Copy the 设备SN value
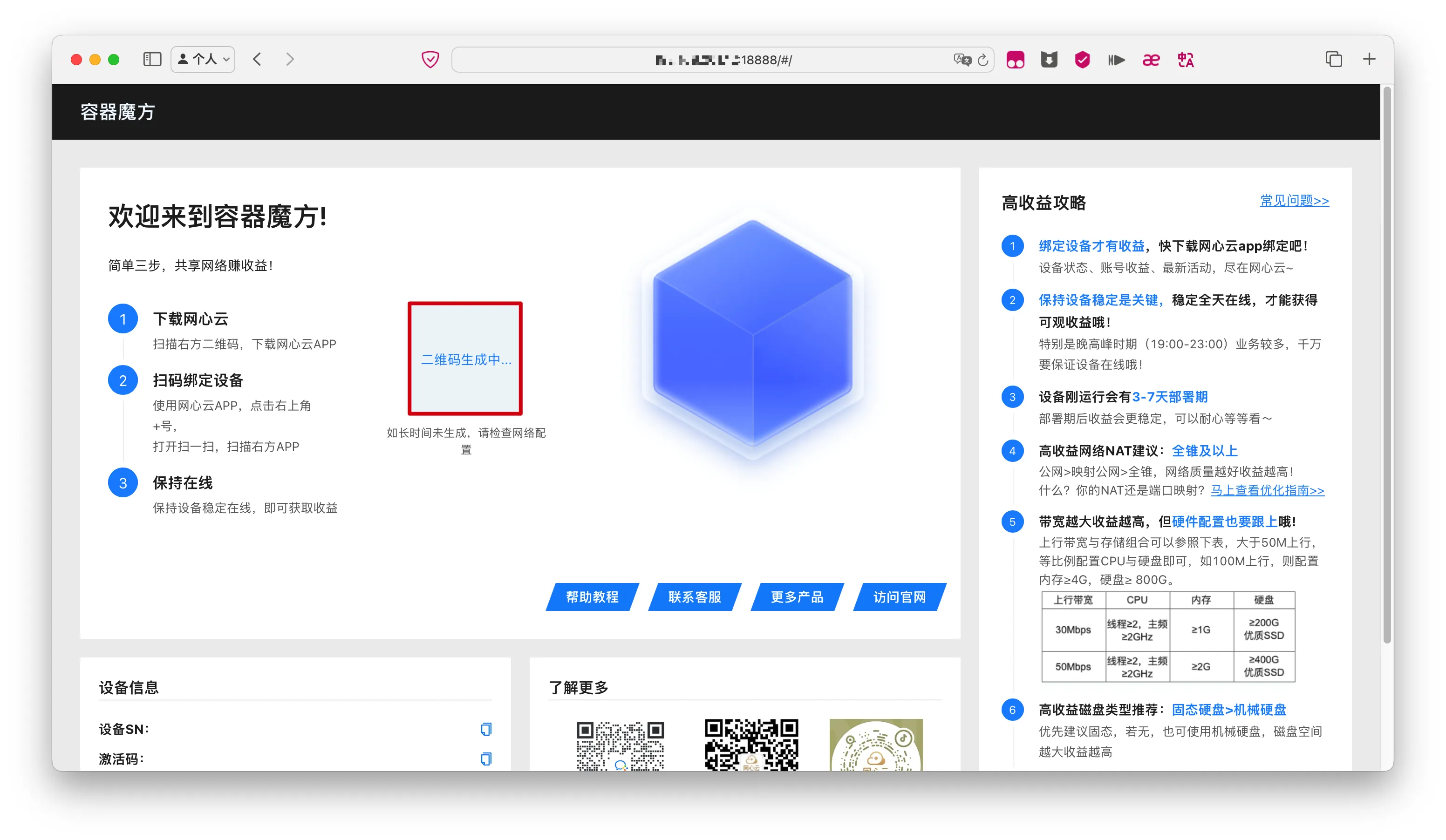The image size is (1446, 840). pyautogui.click(x=486, y=729)
